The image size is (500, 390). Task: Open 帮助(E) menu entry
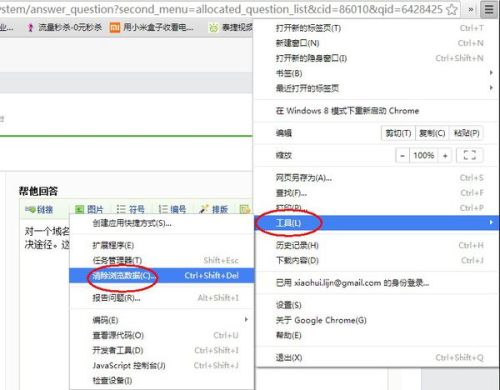[x=377, y=335]
